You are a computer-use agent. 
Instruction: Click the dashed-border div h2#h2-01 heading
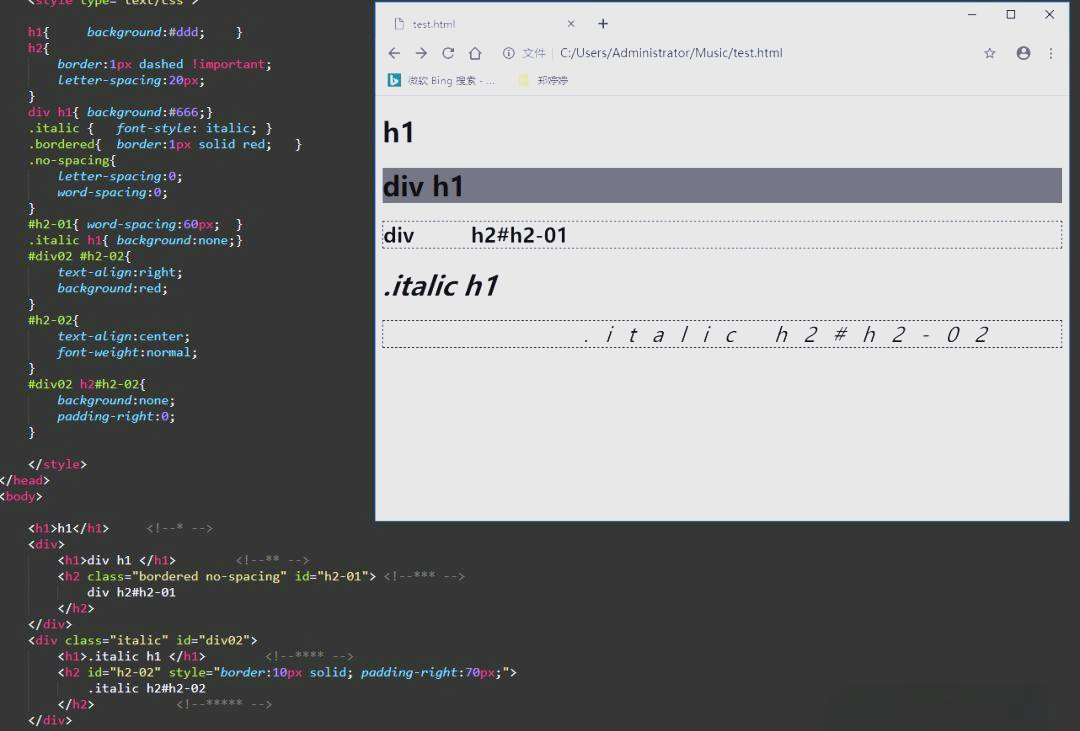(x=722, y=235)
